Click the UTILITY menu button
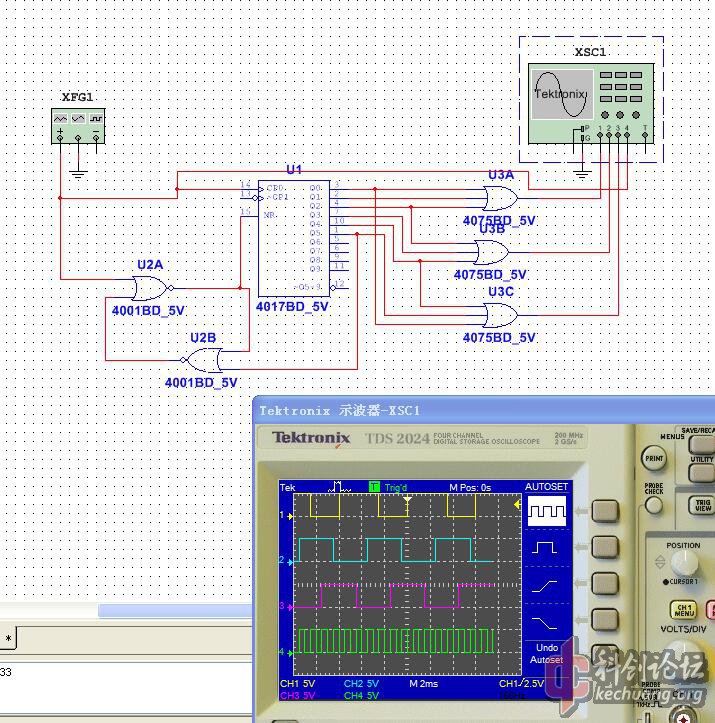Viewport: 715px width, 723px height. [x=702, y=473]
